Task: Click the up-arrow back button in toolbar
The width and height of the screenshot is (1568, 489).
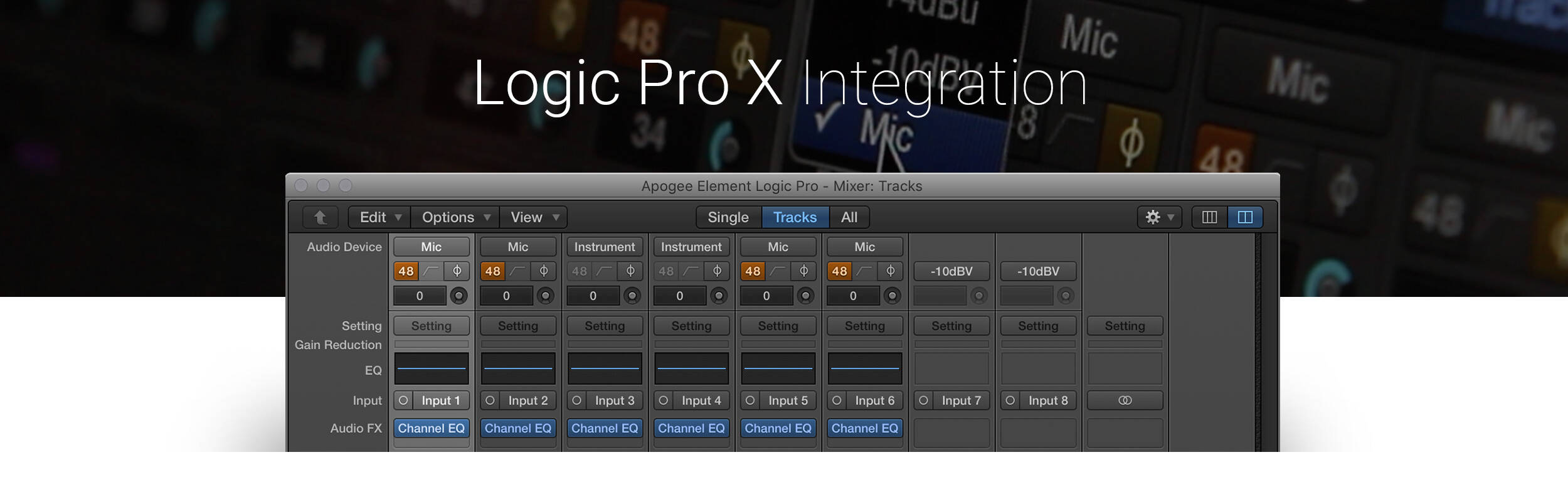Action: [x=320, y=217]
